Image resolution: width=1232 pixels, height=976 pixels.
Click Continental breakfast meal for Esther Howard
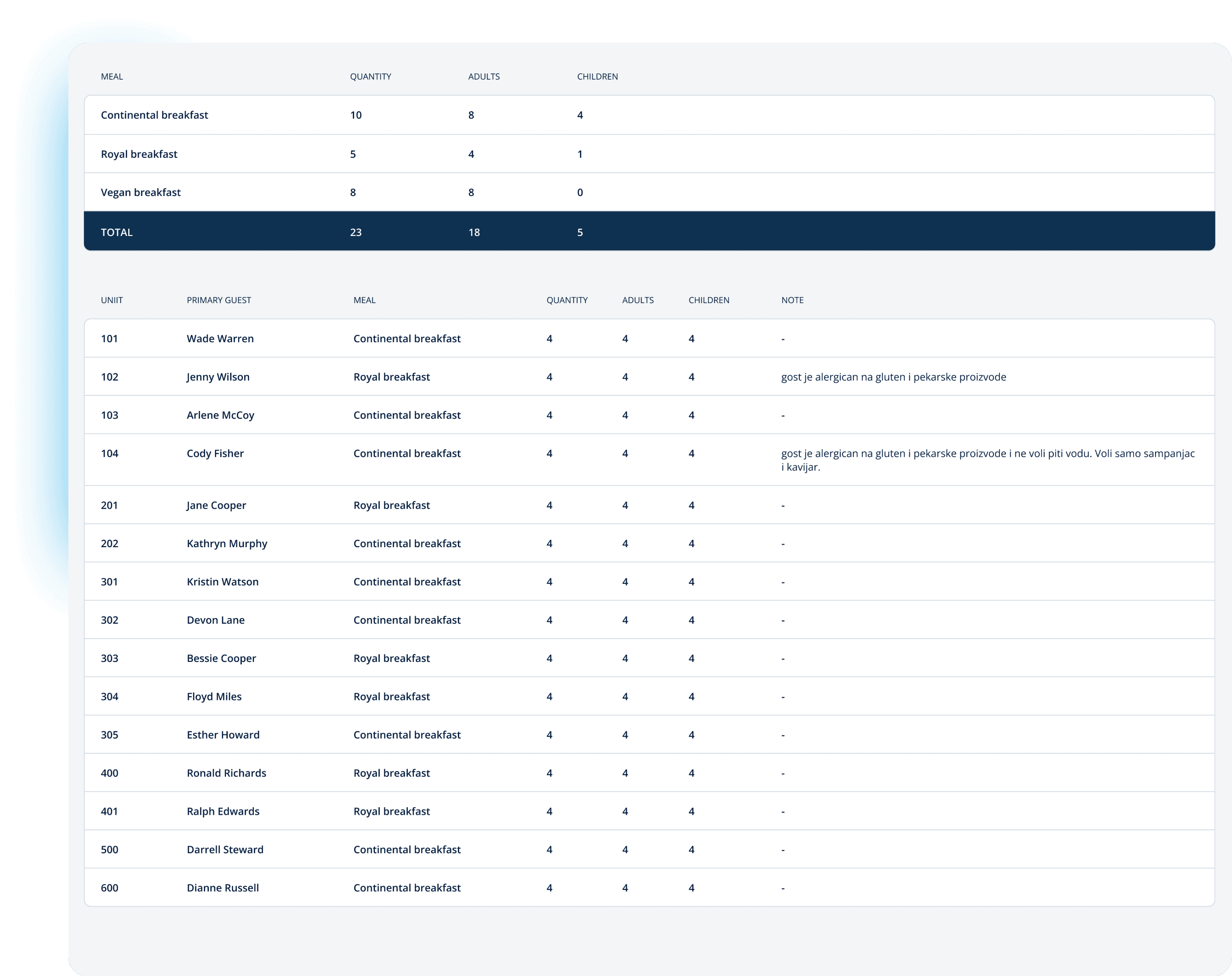(x=407, y=735)
